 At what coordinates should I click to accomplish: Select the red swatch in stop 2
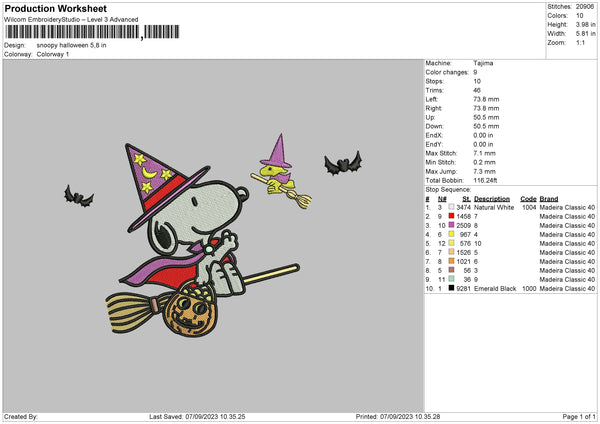(x=451, y=216)
